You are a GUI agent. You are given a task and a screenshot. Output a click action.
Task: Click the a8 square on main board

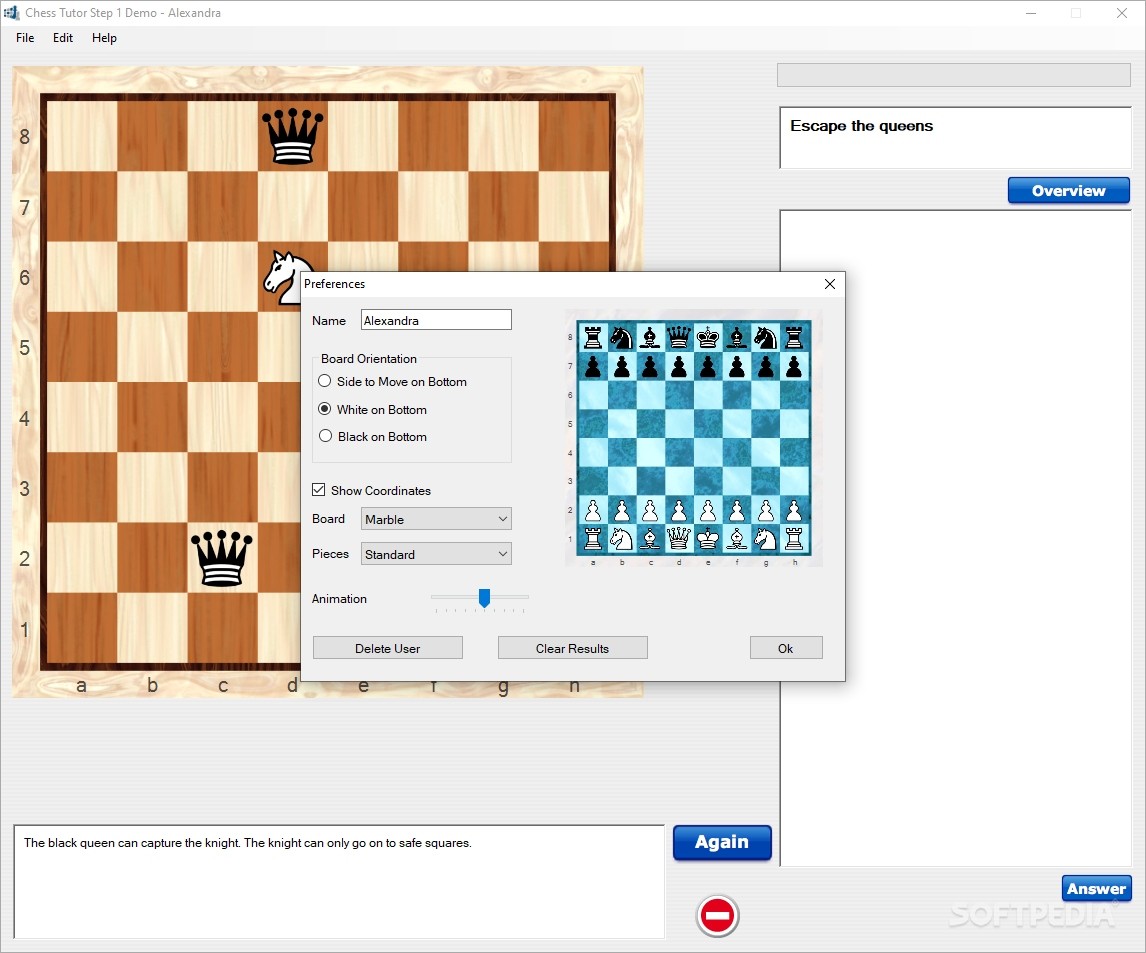click(x=82, y=136)
